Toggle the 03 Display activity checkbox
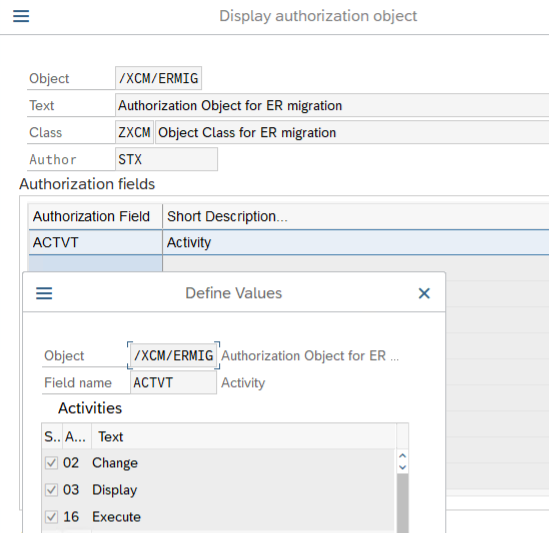The width and height of the screenshot is (549, 533). 51,490
